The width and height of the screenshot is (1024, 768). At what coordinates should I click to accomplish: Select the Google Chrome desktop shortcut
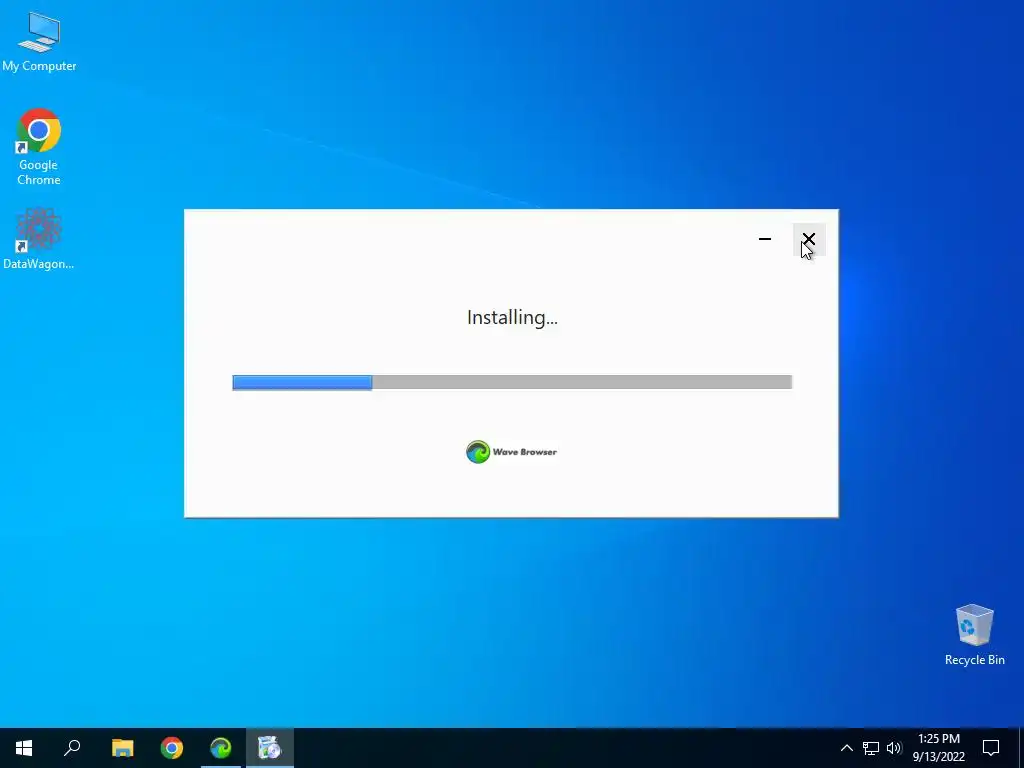coord(39,147)
